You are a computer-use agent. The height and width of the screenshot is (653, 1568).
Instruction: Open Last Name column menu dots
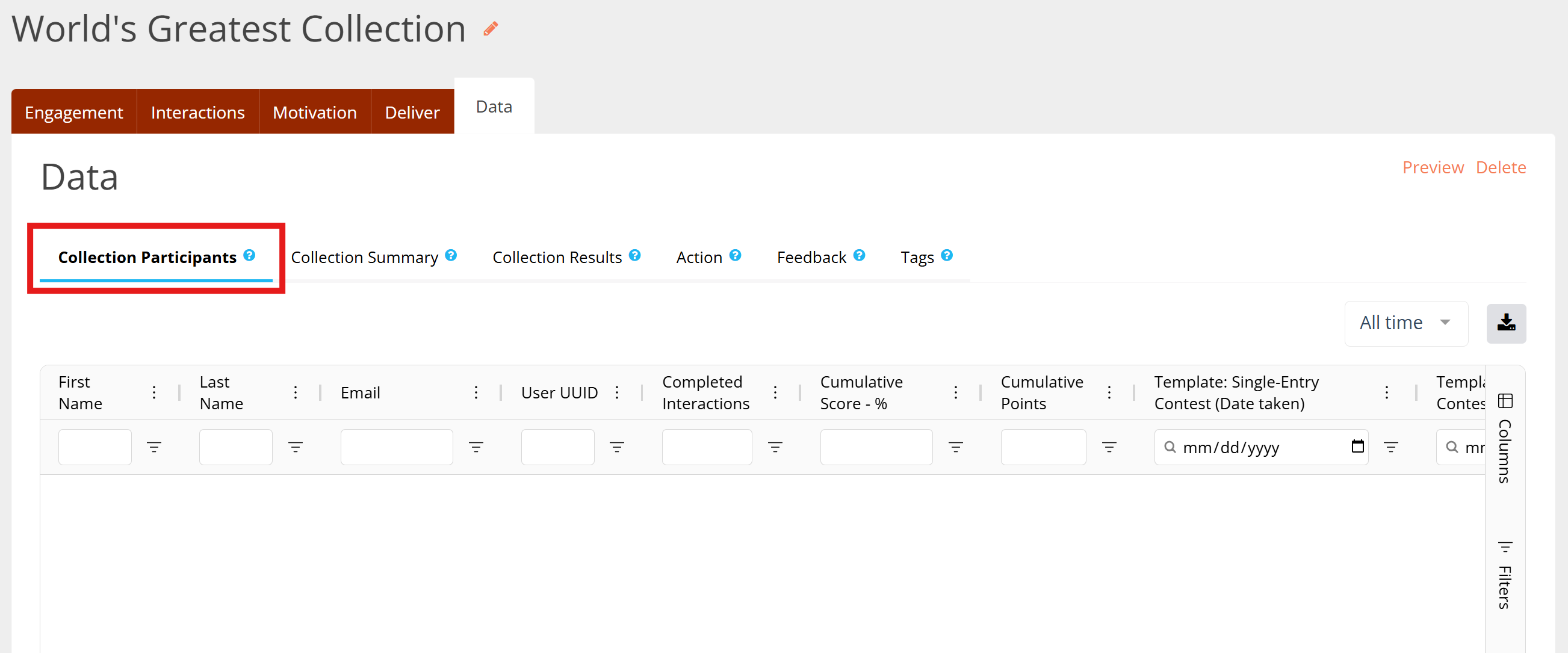pyautogui.click(x=295, y=392)
